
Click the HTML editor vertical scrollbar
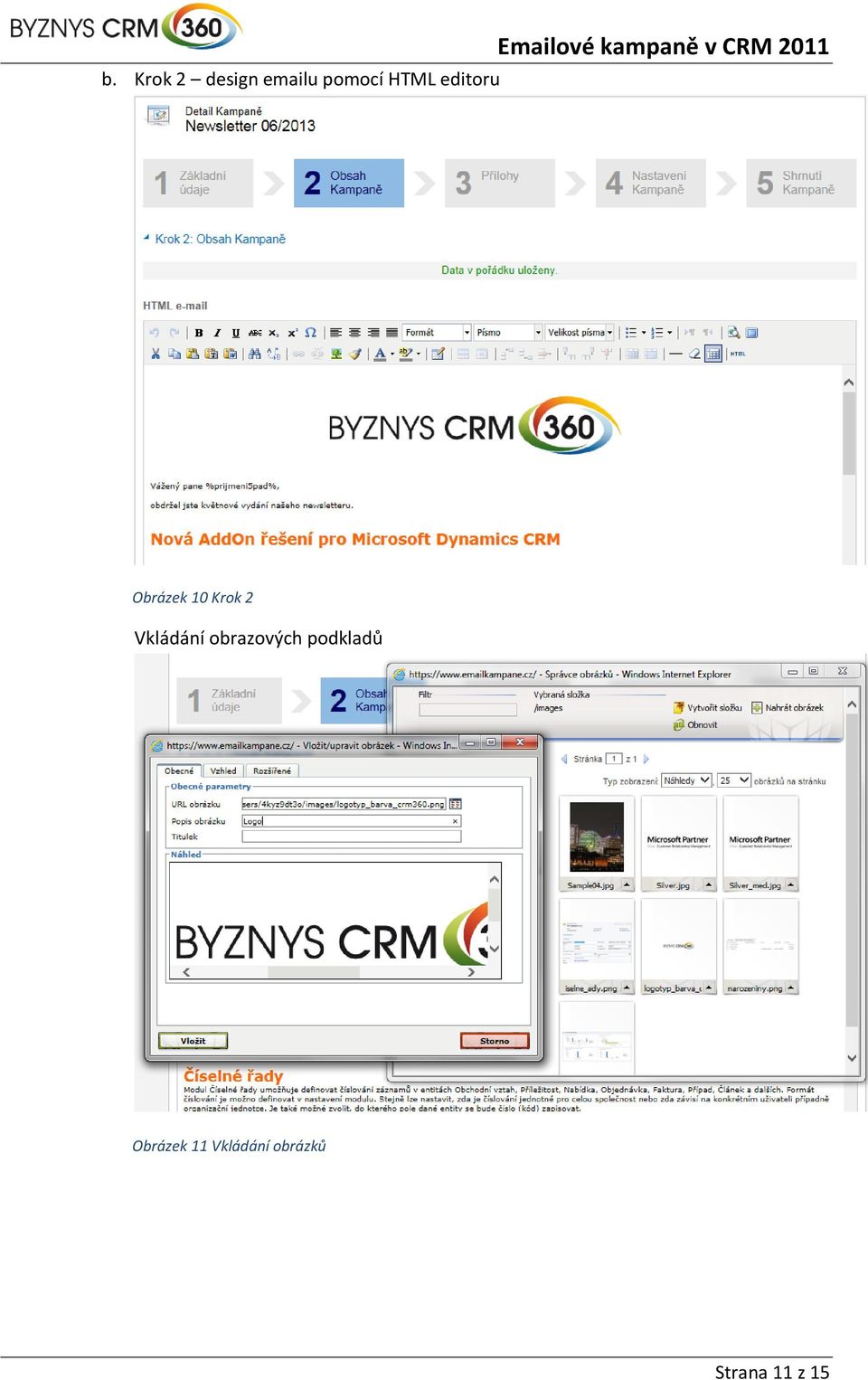click(848, 466)
